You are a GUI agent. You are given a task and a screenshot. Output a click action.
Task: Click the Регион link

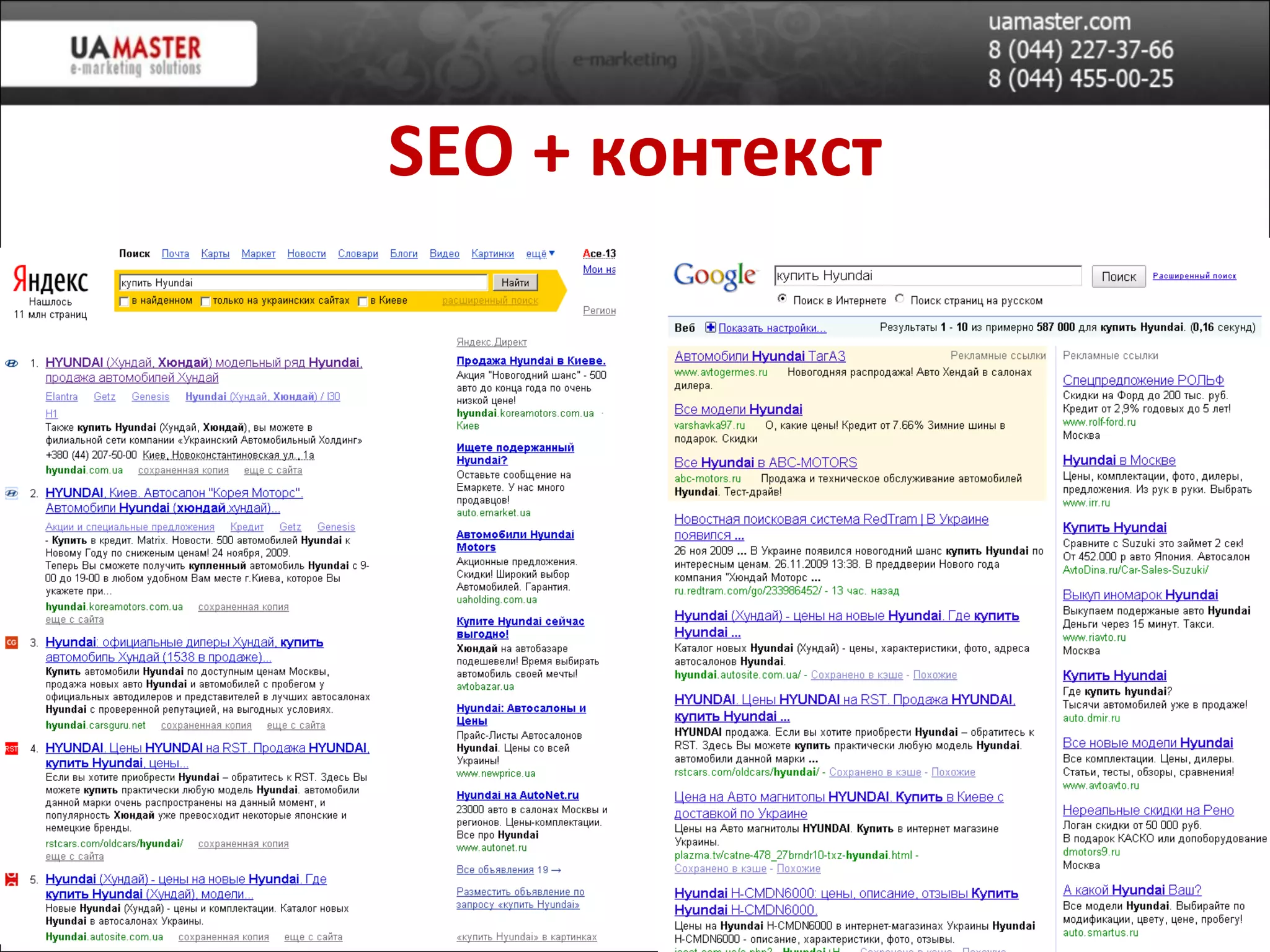[599, 311]
